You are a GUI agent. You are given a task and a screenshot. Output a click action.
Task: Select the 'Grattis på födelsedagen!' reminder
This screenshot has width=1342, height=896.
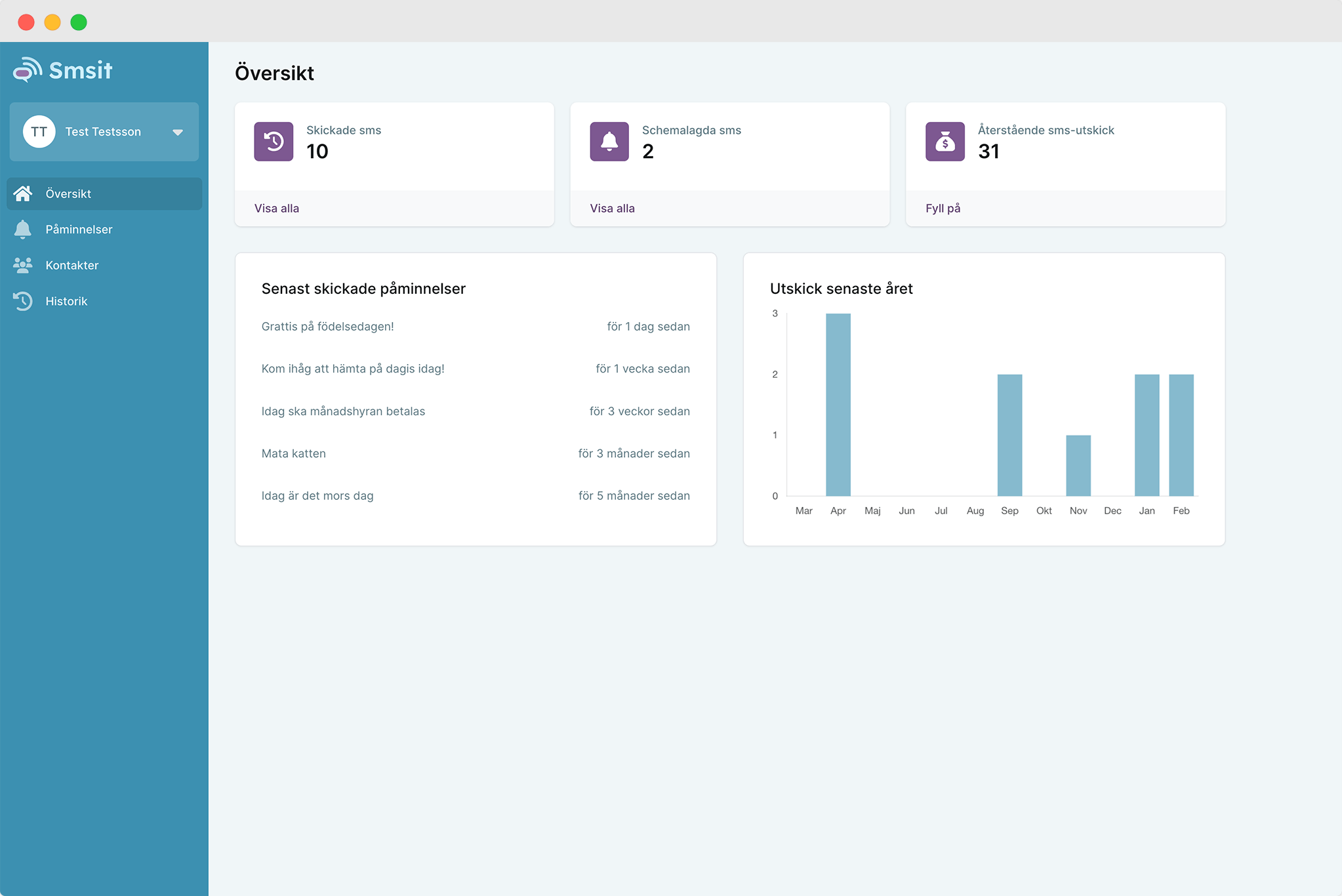(328, 327)
